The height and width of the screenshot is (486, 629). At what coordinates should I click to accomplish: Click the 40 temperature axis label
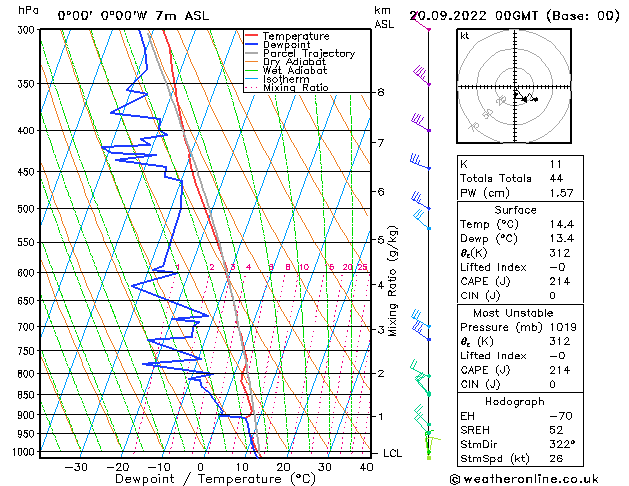(367, 467)
